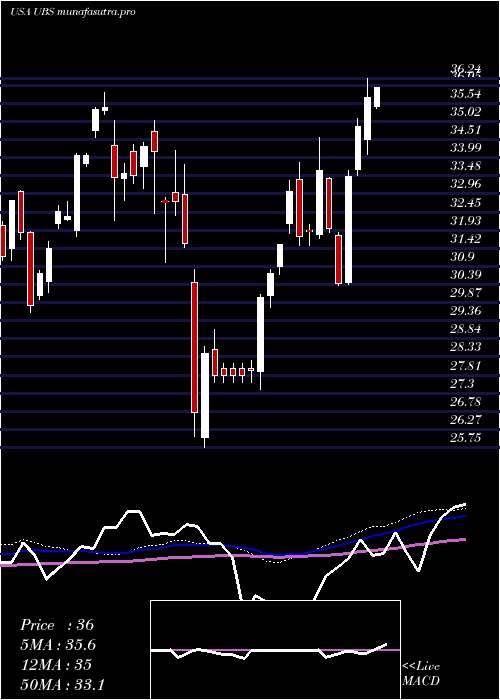Select the 33.99 price axis label
Viewport: 500px width, 700px height.
coord(465,148)
